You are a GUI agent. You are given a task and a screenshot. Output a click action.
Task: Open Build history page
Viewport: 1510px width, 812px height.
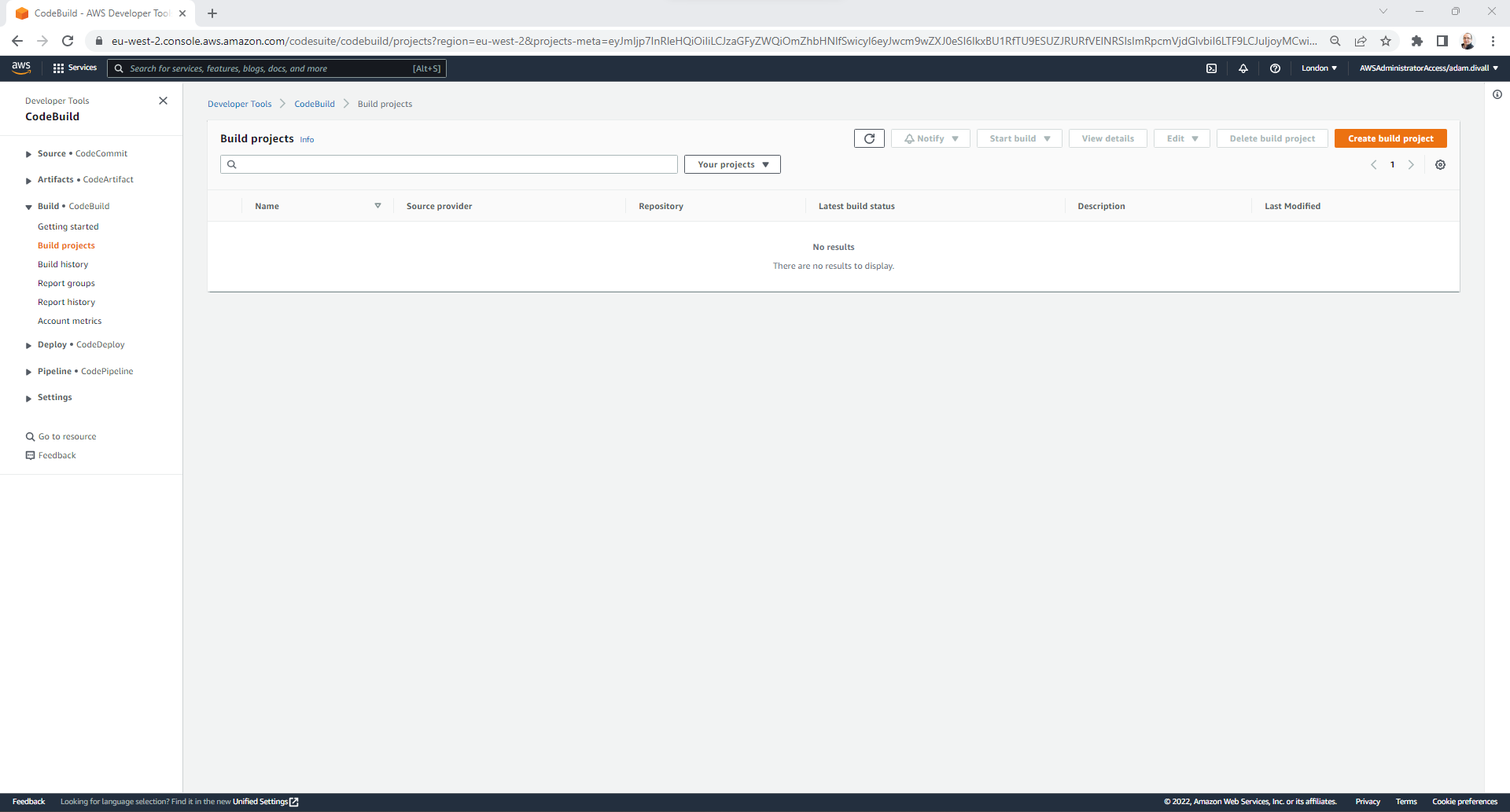pos(63,264)
